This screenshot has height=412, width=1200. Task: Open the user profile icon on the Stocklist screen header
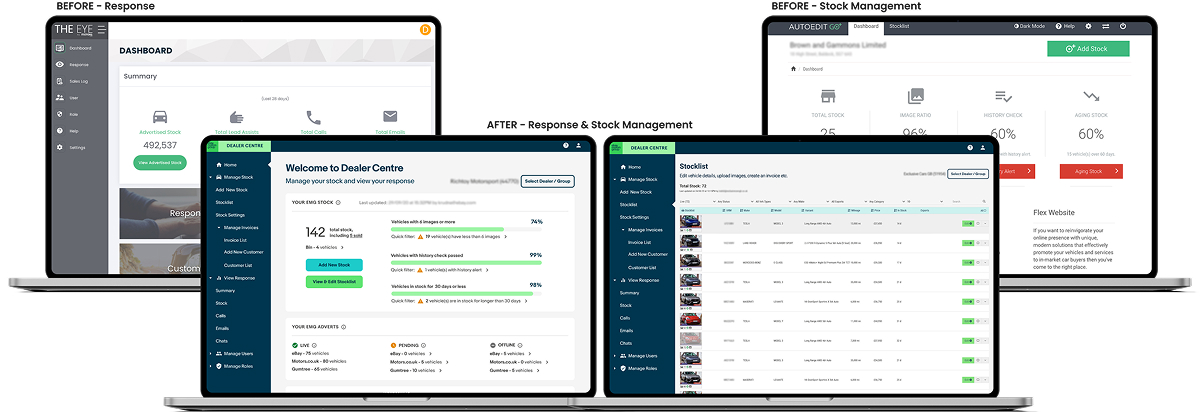tap(981, 146)
